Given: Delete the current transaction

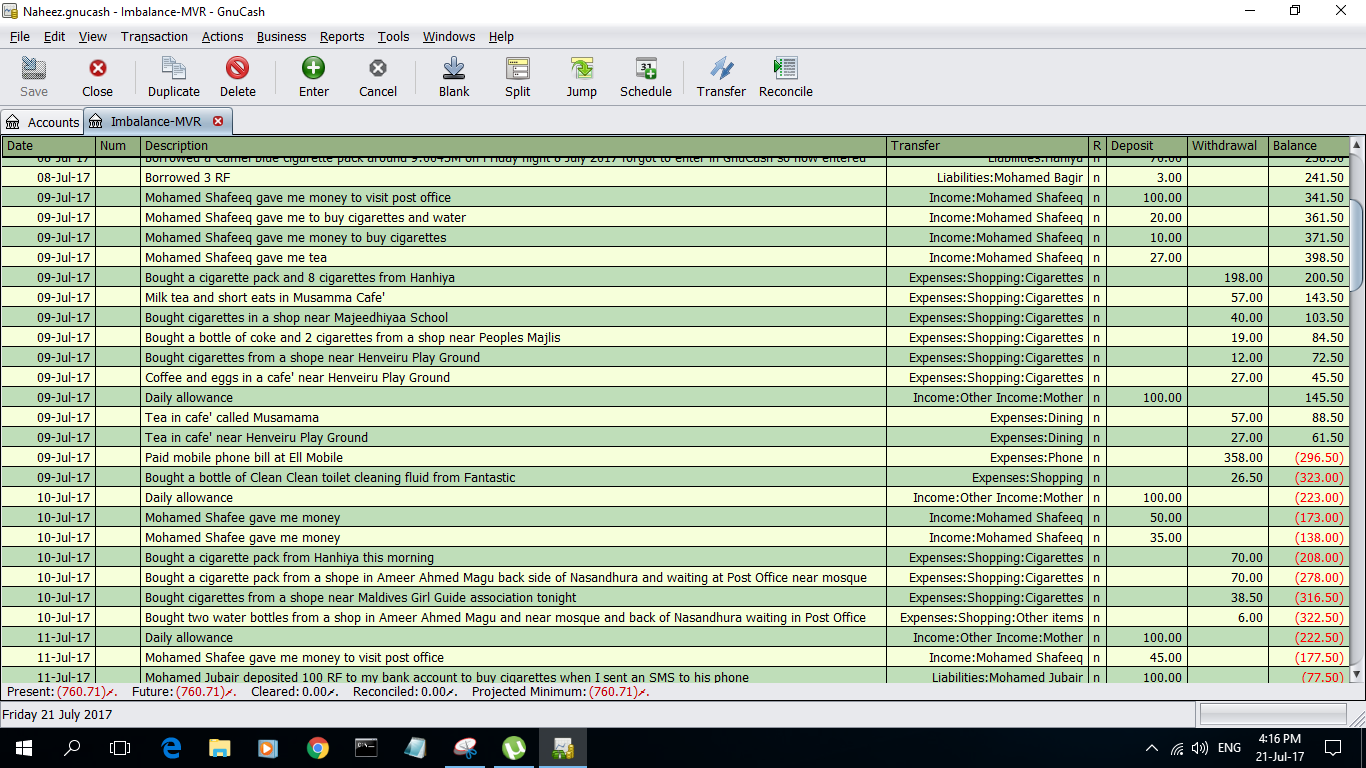Looking at the screenshot, I should click(x=238, y=77).
